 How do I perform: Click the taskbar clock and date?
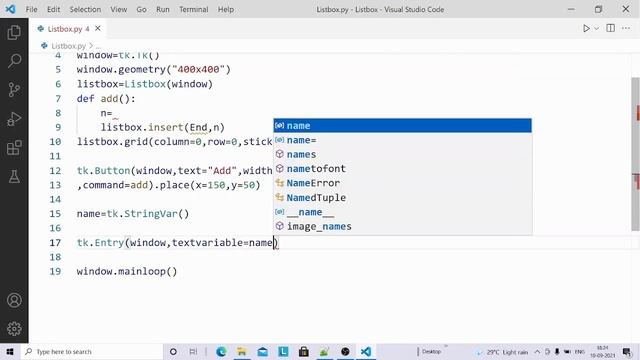pyautogui.click(x=602, y=351)
